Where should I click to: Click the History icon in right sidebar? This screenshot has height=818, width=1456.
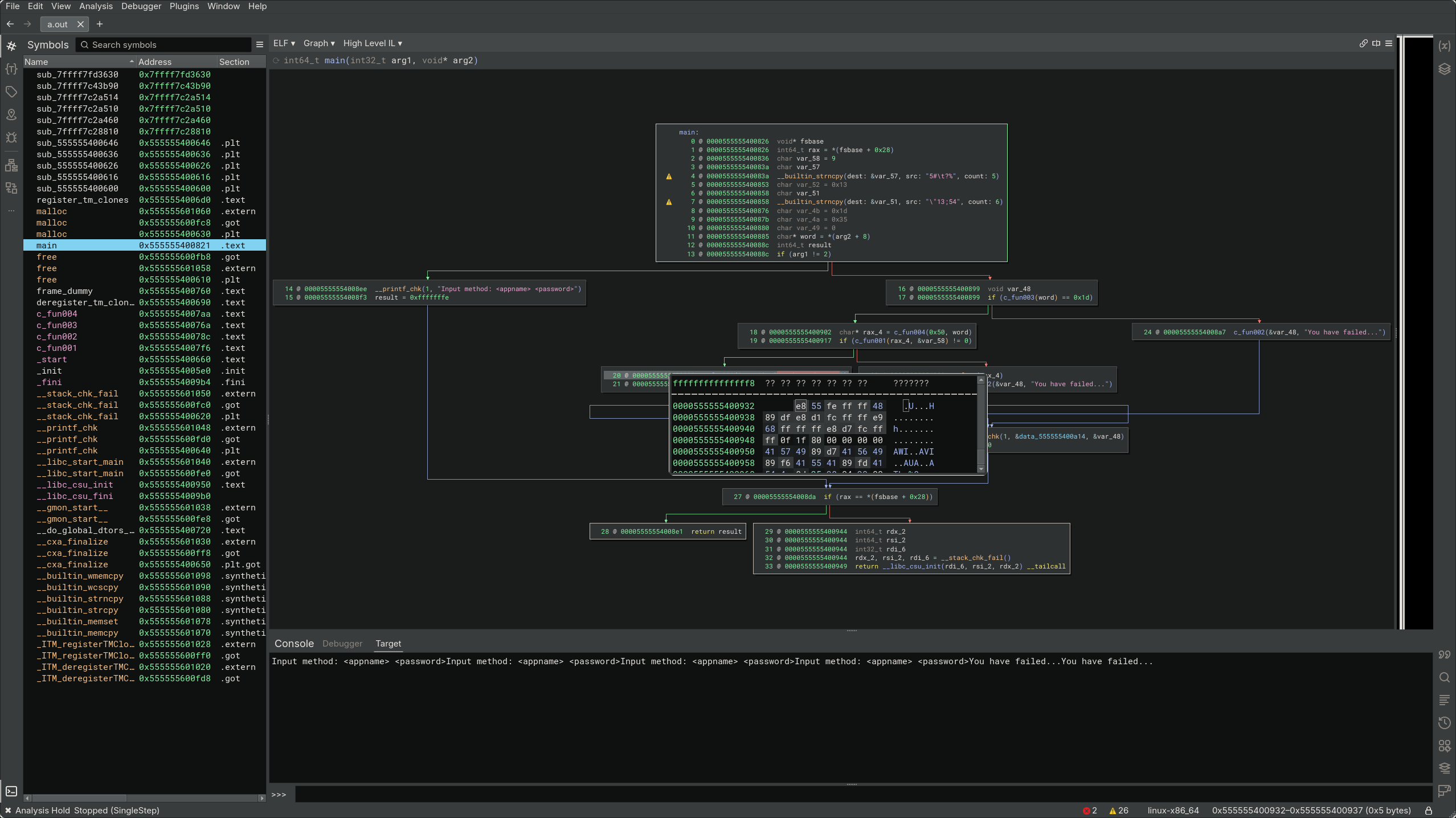(1444, 723)
